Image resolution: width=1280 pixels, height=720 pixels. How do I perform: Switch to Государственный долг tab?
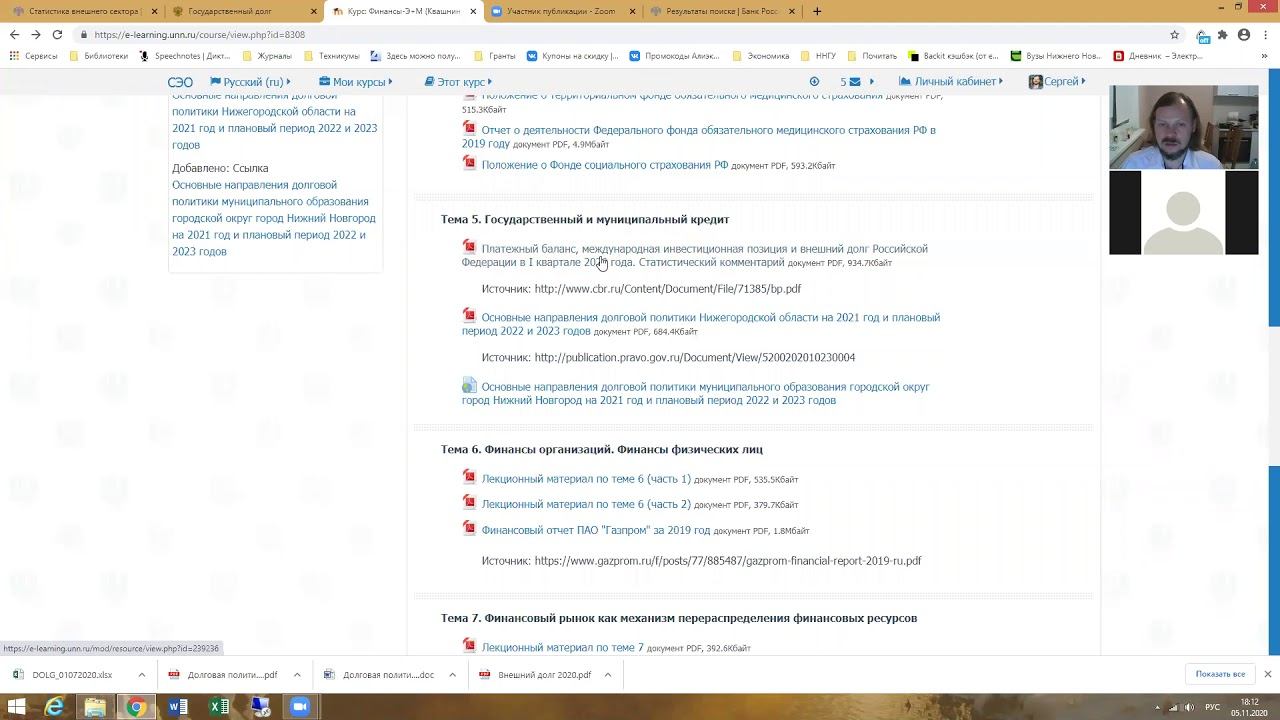[x=242, y=11]
